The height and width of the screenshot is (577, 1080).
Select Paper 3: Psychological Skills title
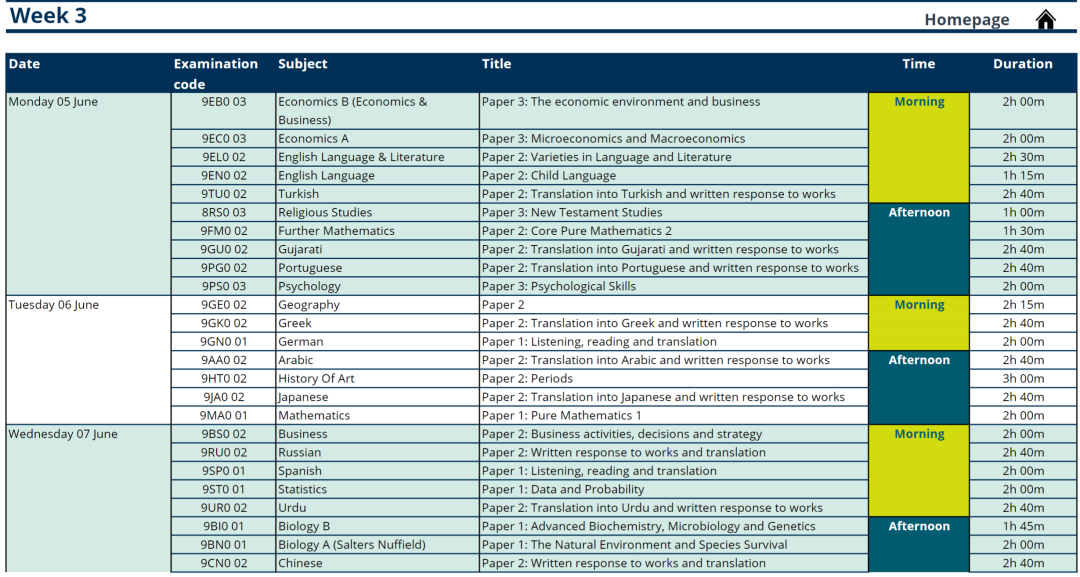(559, 286)
